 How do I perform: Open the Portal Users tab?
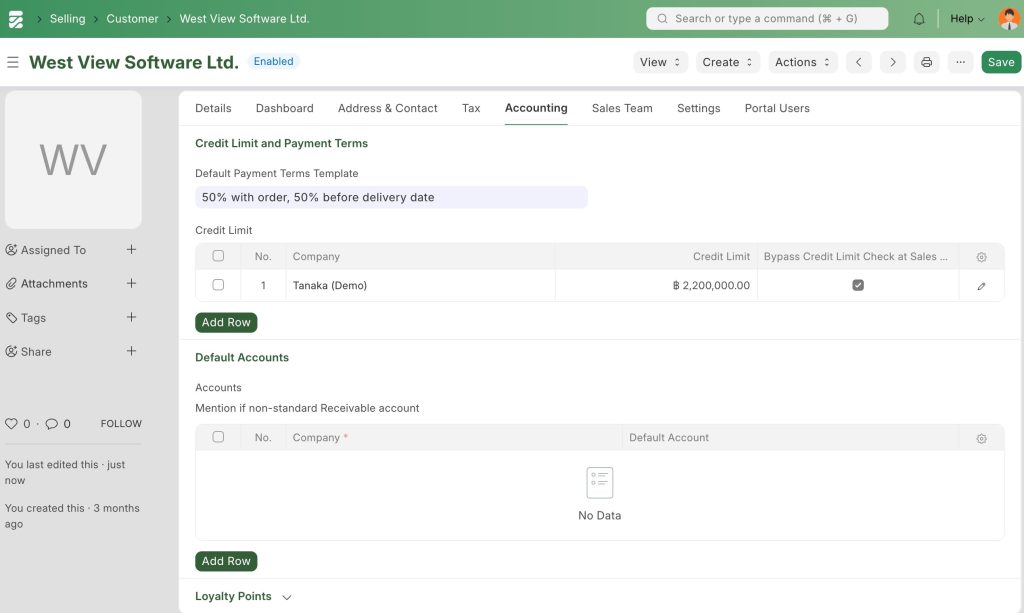777,108
